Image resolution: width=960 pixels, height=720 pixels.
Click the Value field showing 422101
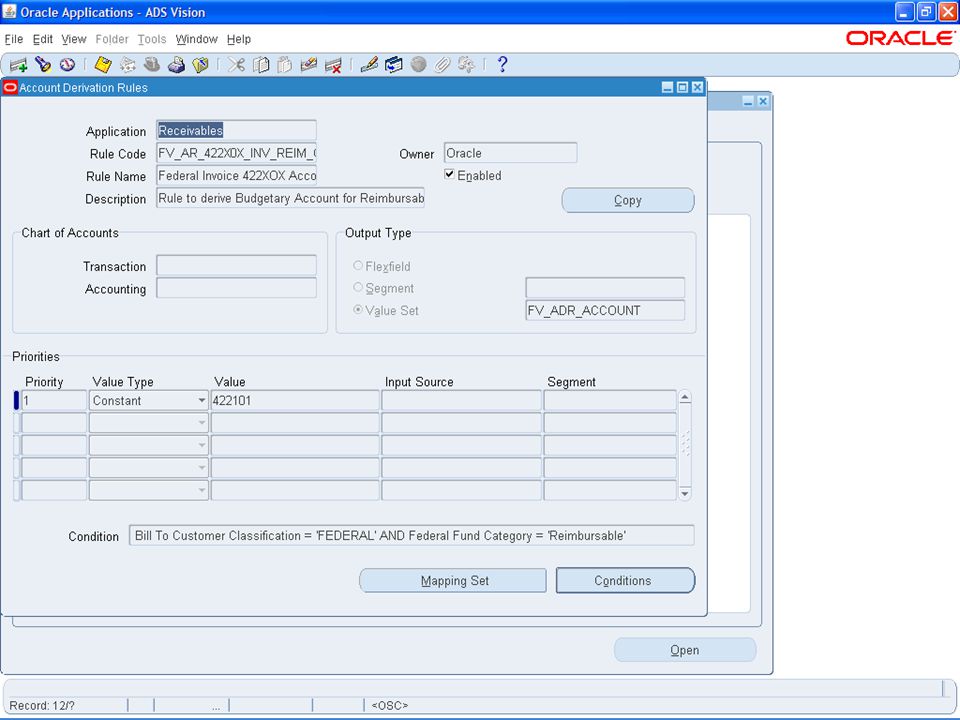pyautogui.click(x=295, y=400)
